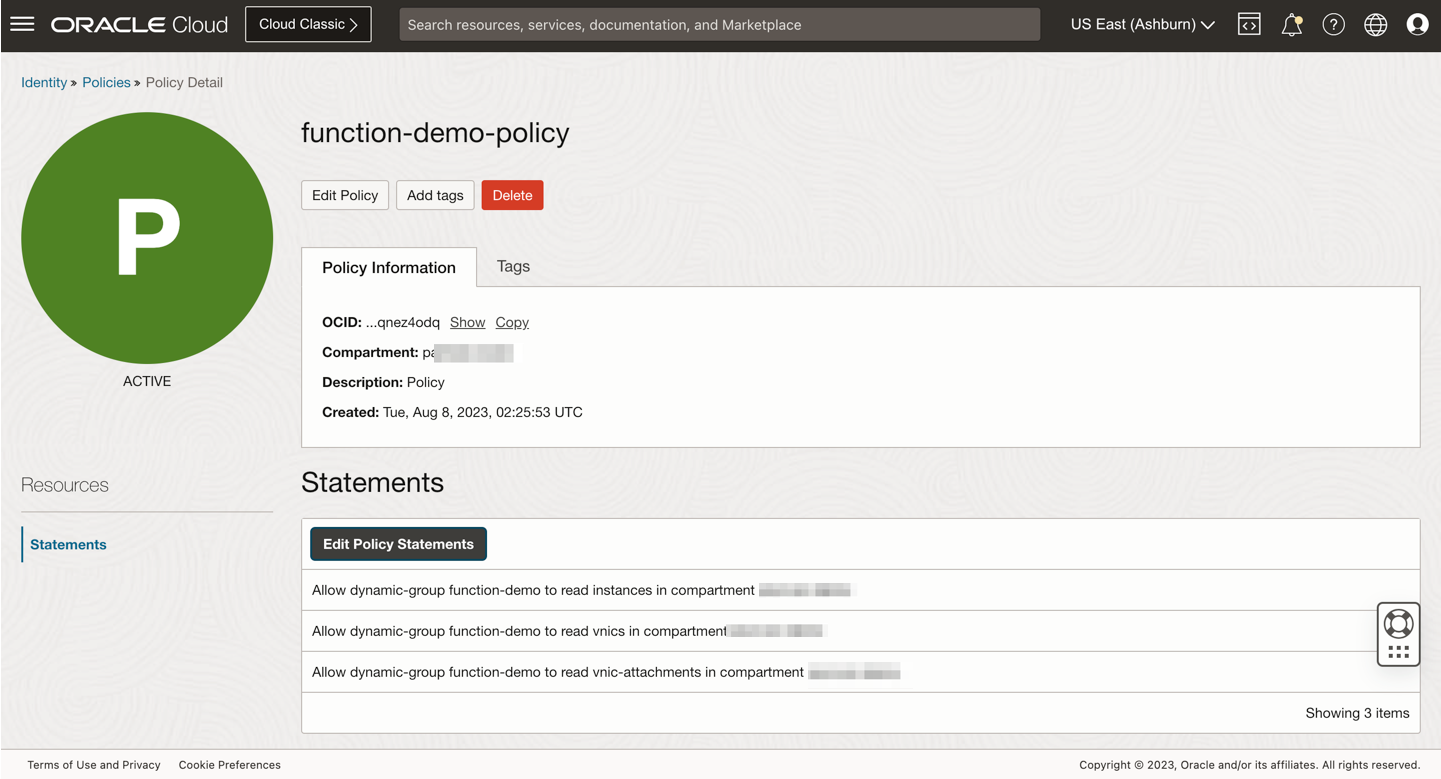Switch to the Tags tab
The image size is (1441, 779).
point(513,266)
